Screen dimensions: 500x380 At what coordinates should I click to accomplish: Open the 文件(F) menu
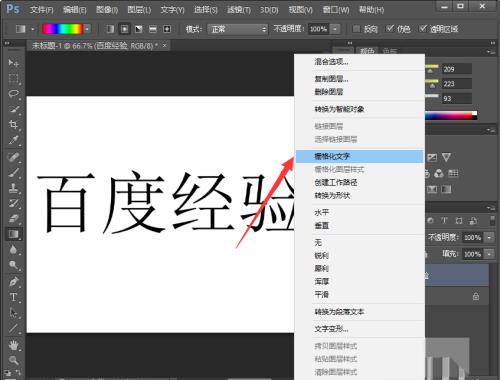click(41, 10)
